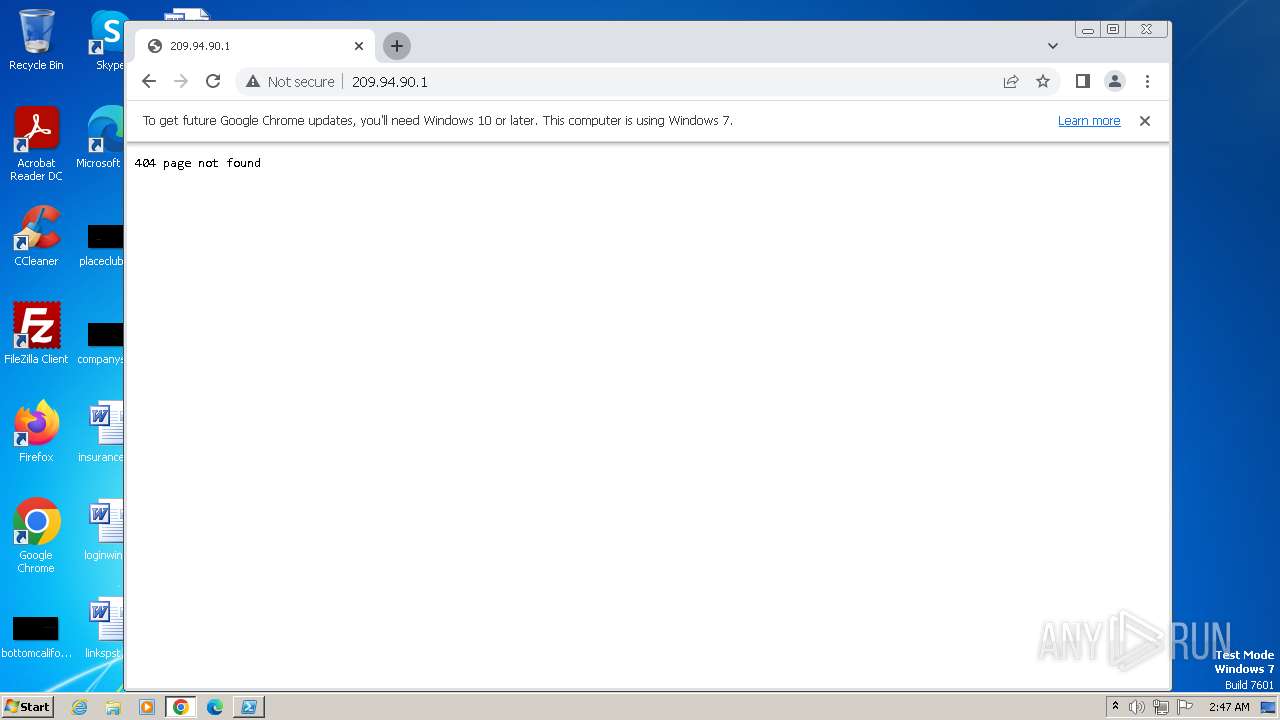Image resolution: width=1280 pixels, height=720 pixels.
Task: Select the Skype desktop shortcut
Action: pyautogui.click(x=108, y=40)
